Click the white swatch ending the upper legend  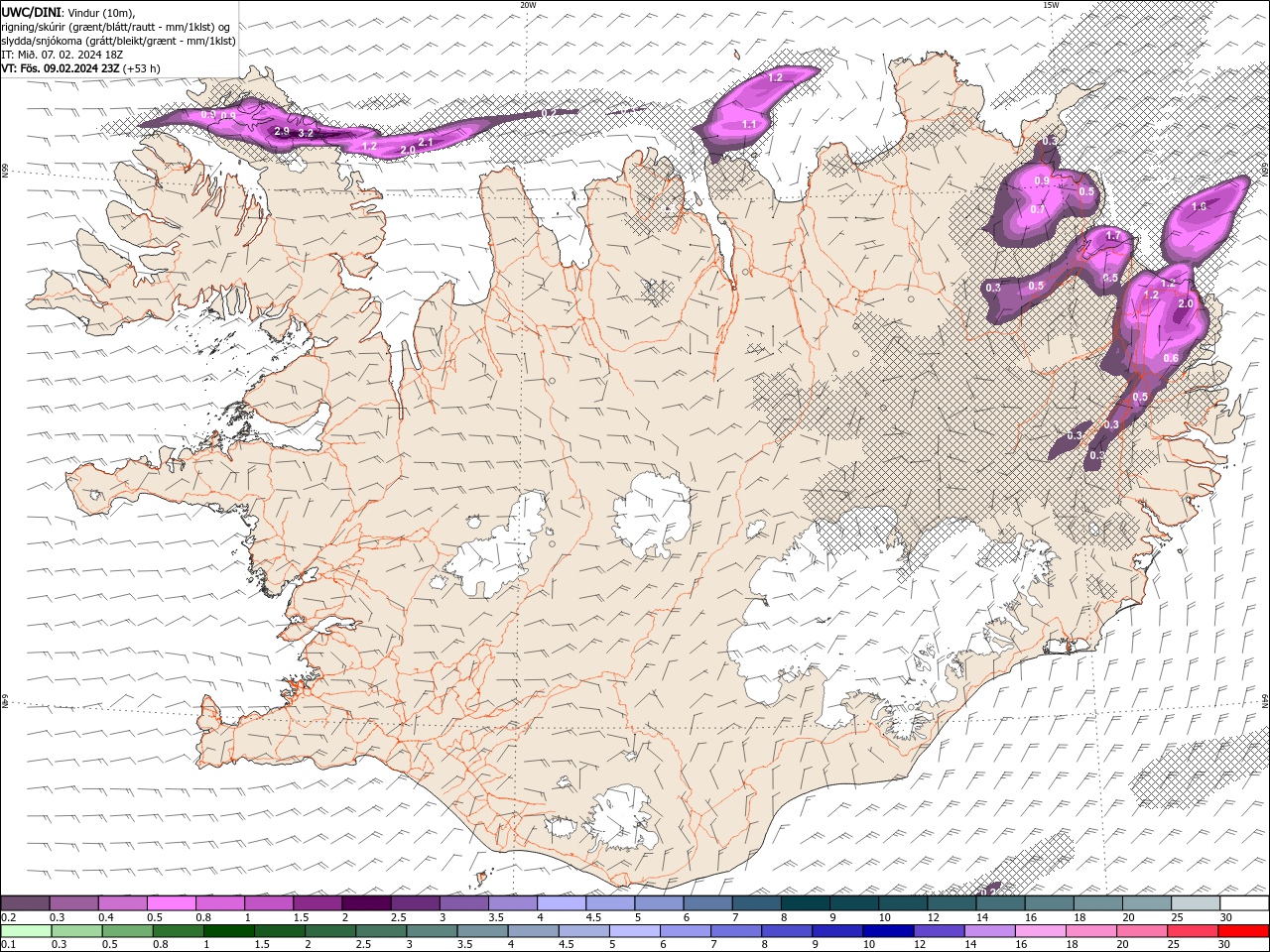[x=1243, y=903]
